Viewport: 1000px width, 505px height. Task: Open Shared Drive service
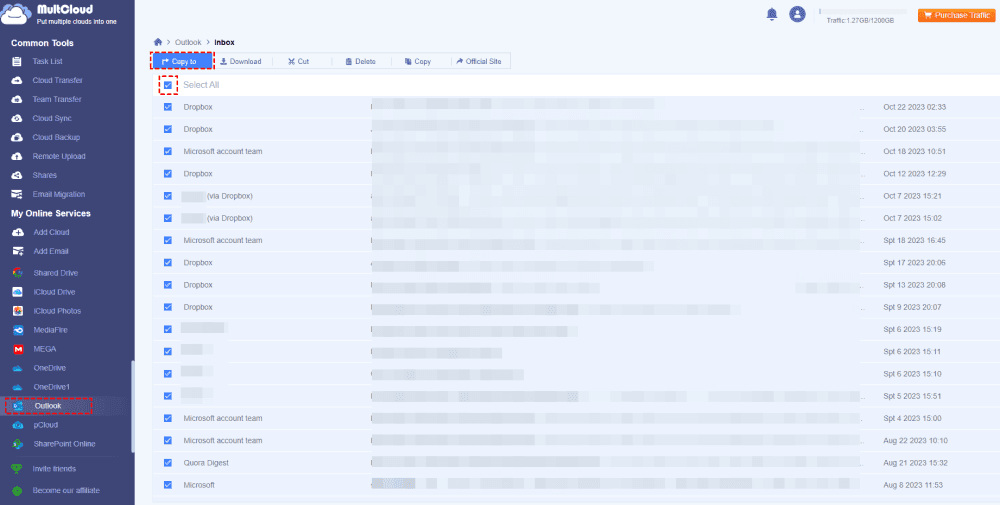(55, 273)
